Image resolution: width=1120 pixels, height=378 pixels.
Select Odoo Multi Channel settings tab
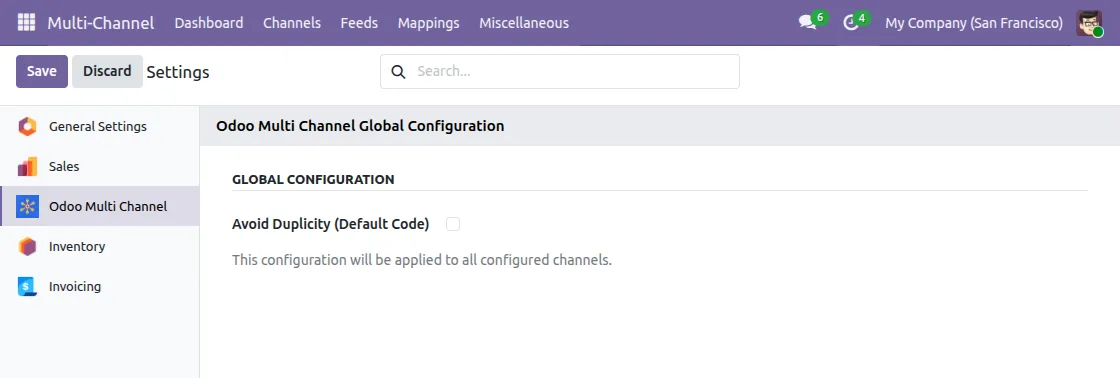pyautogui.click(x=100, y=207)
